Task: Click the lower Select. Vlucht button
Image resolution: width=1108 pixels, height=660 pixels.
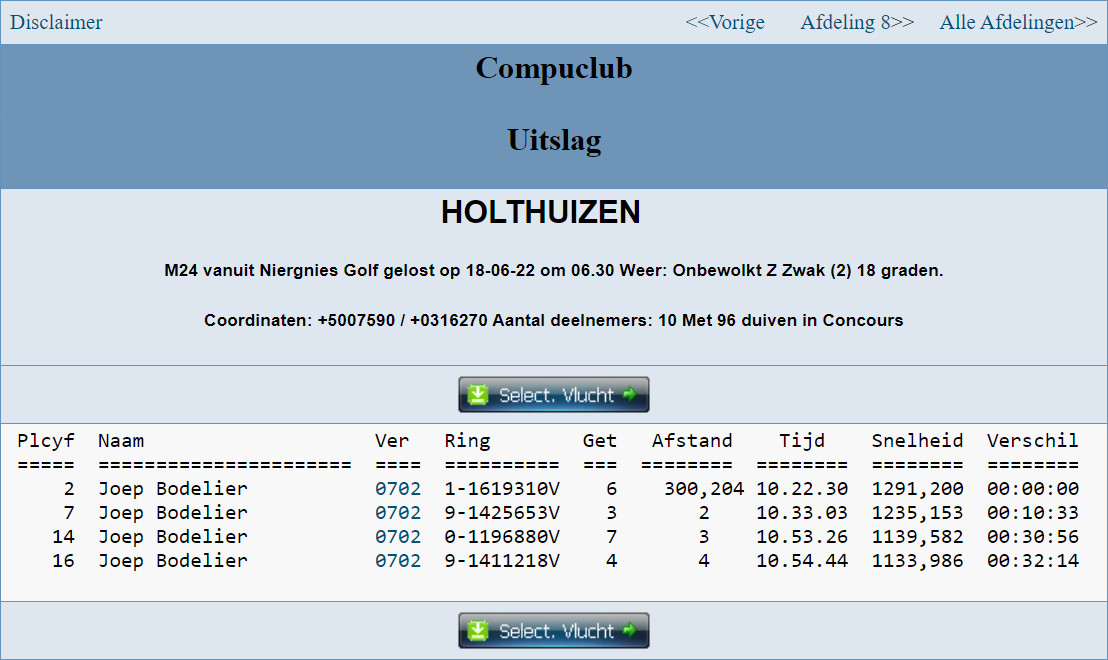Action: [x=553, y=630]
